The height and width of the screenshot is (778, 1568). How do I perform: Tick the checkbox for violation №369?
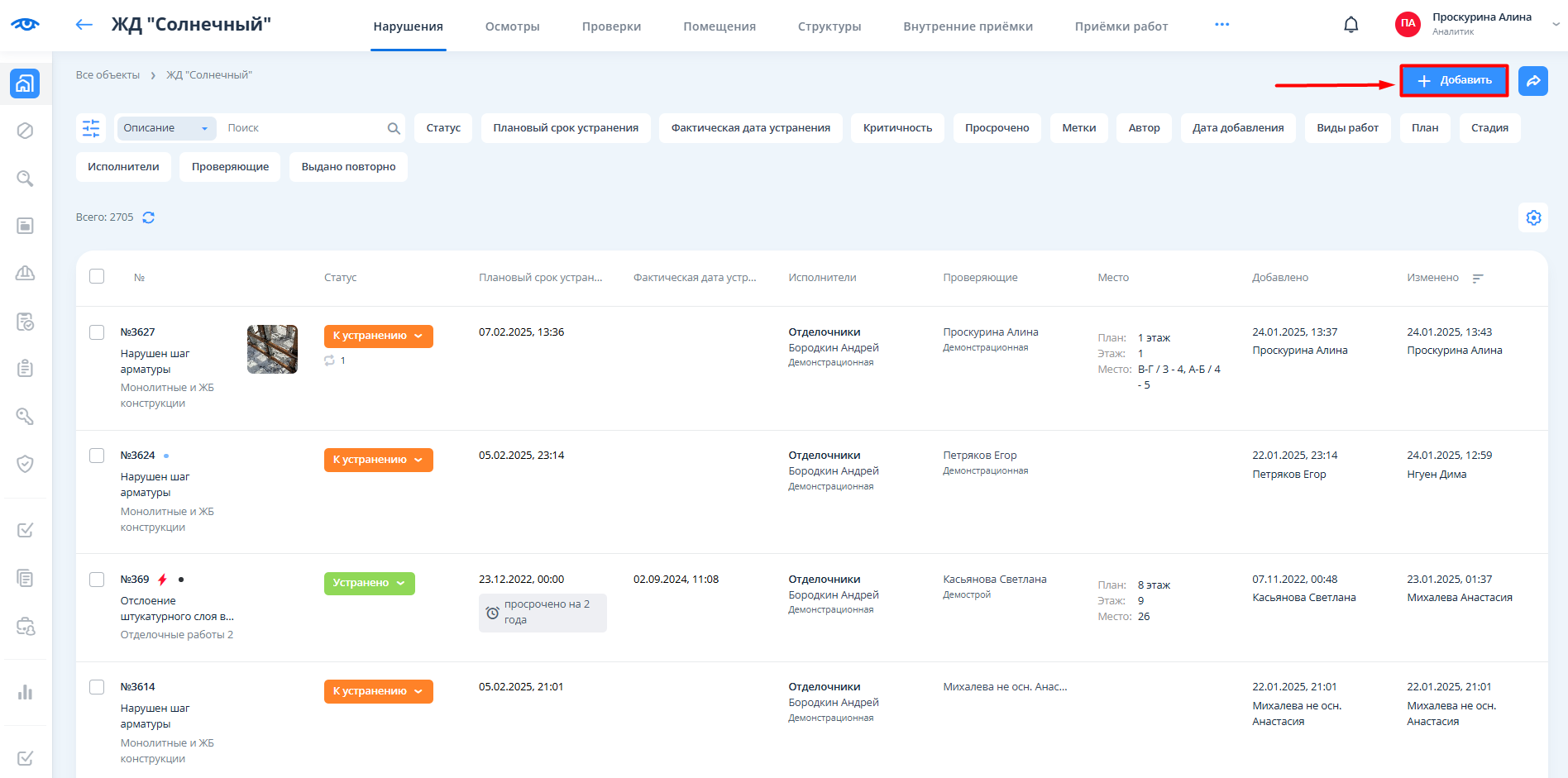(97, 580)
